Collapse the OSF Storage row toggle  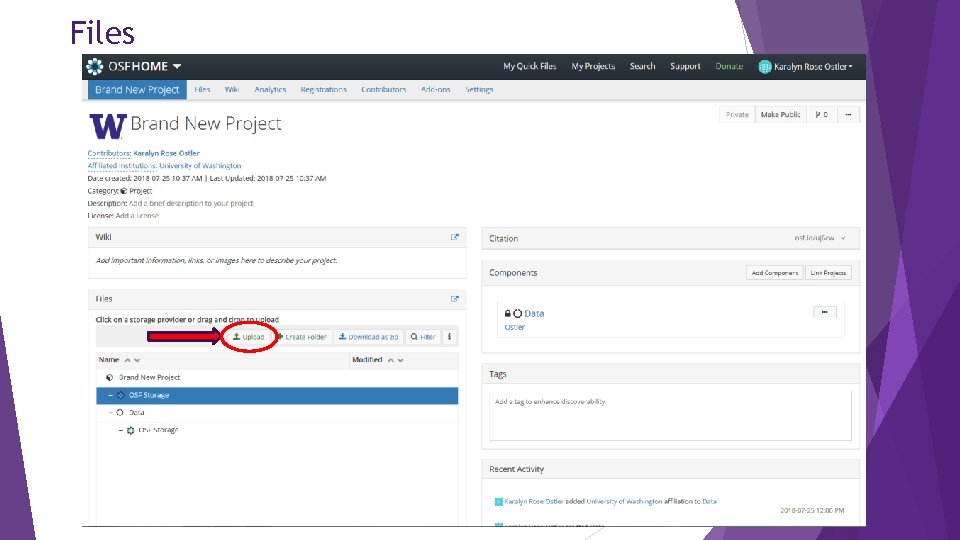(x=110, y=396)
